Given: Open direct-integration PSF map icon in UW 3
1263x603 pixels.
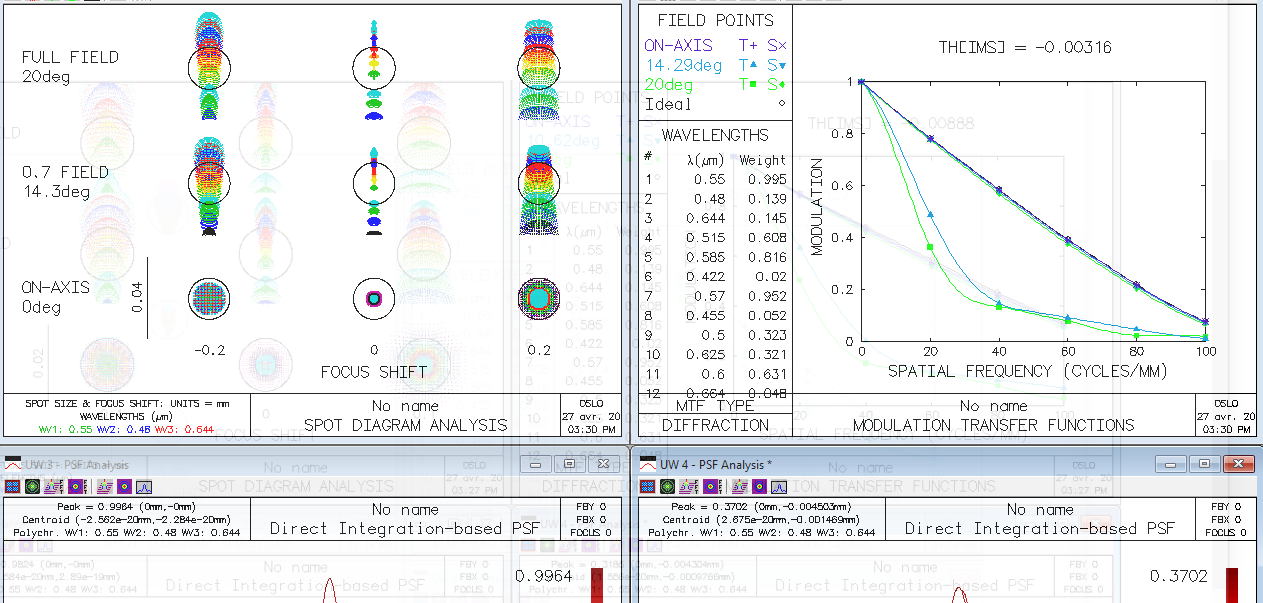Looking at the screenshot, I should 124,486.
